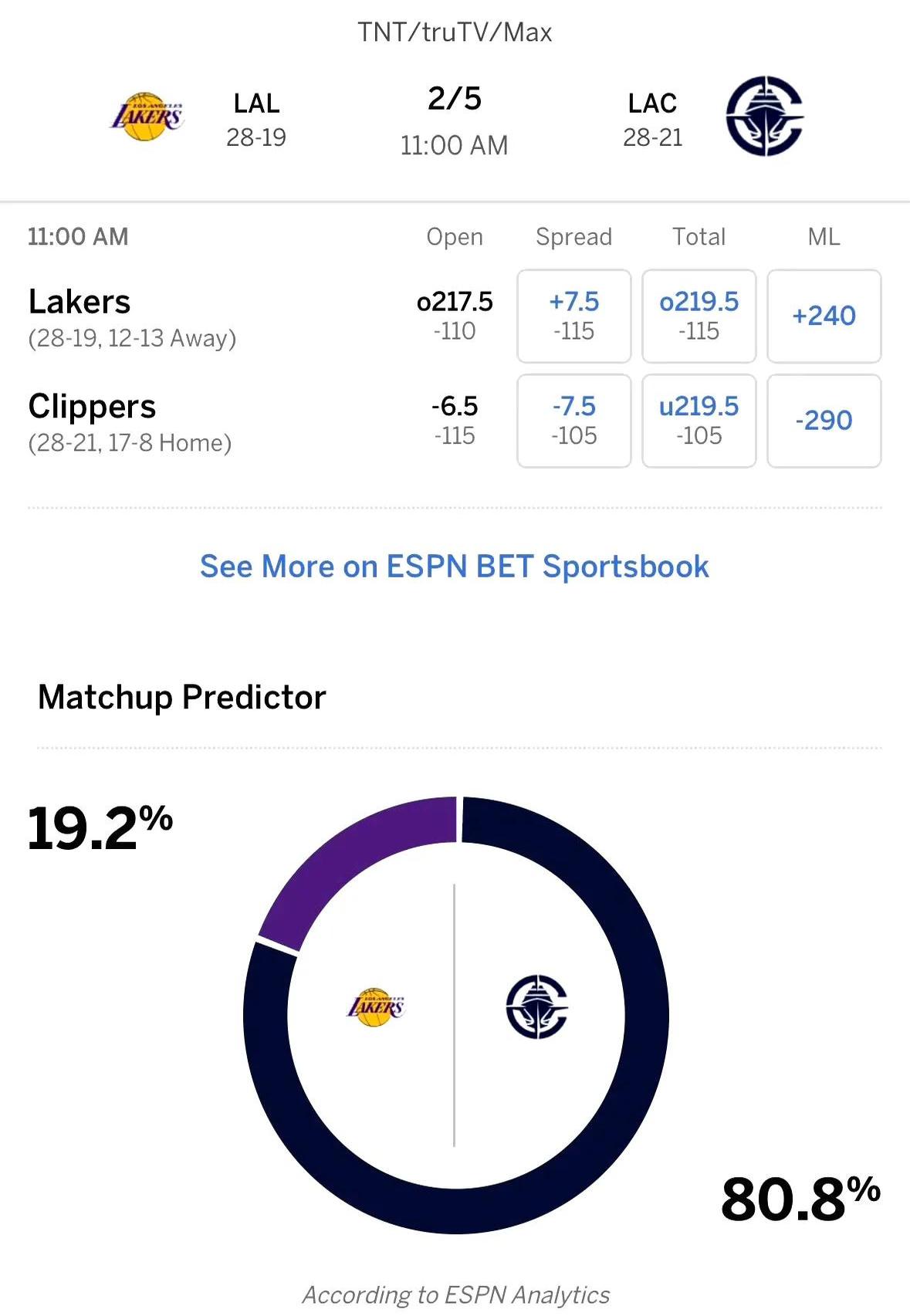Tap the Lakers logo in the header
The width and height of the screenshot is (910, 1316).
(147, 117)
